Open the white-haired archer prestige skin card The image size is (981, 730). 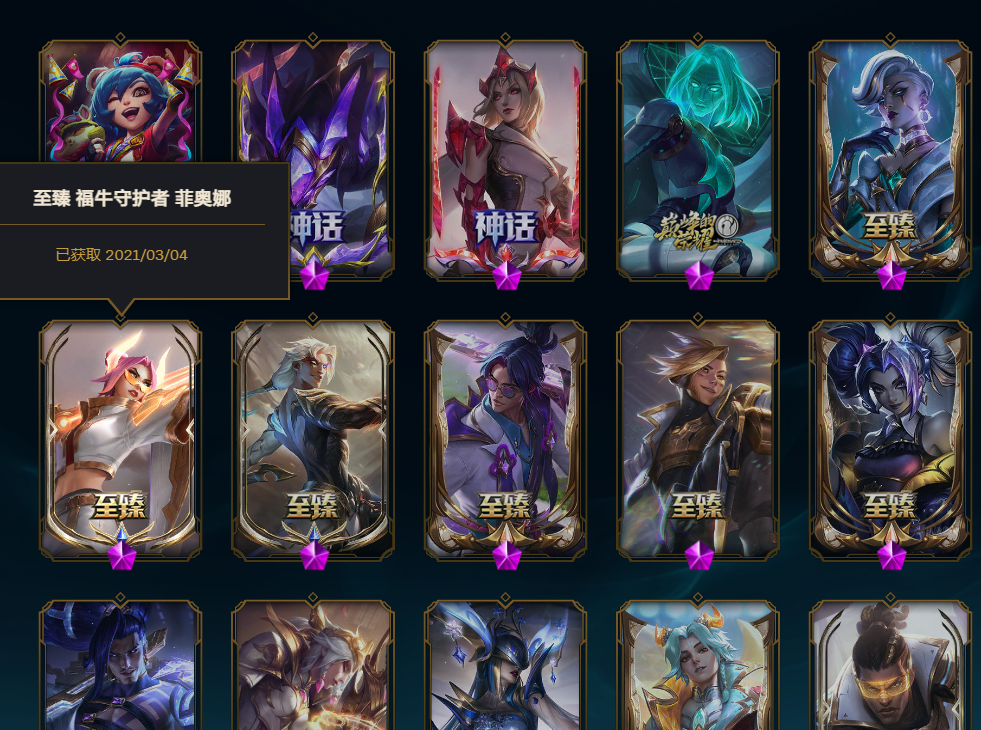coord(313,439)
